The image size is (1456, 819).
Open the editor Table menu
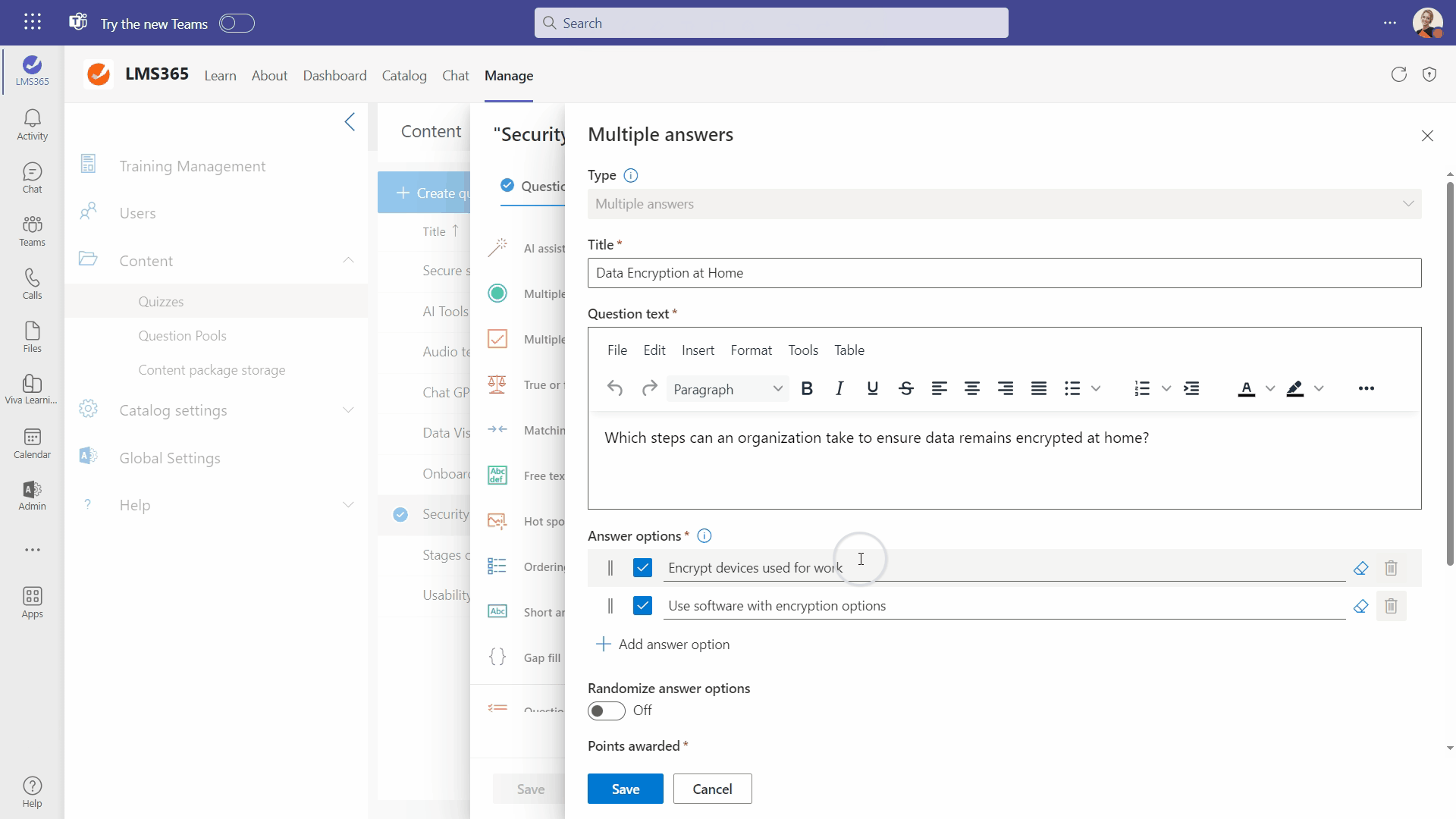(849, 350)
